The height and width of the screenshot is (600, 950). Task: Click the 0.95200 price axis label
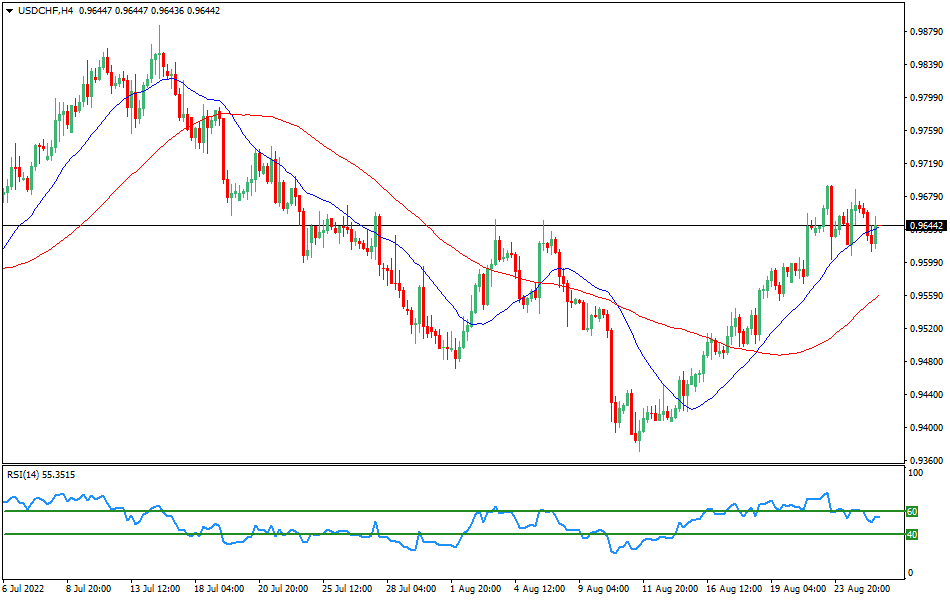[x=924, y=329]
